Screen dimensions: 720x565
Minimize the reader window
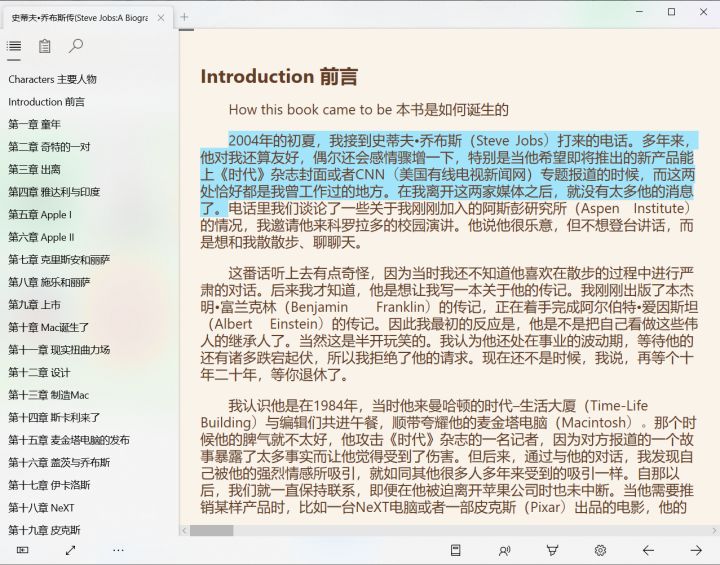pos(640,12)
